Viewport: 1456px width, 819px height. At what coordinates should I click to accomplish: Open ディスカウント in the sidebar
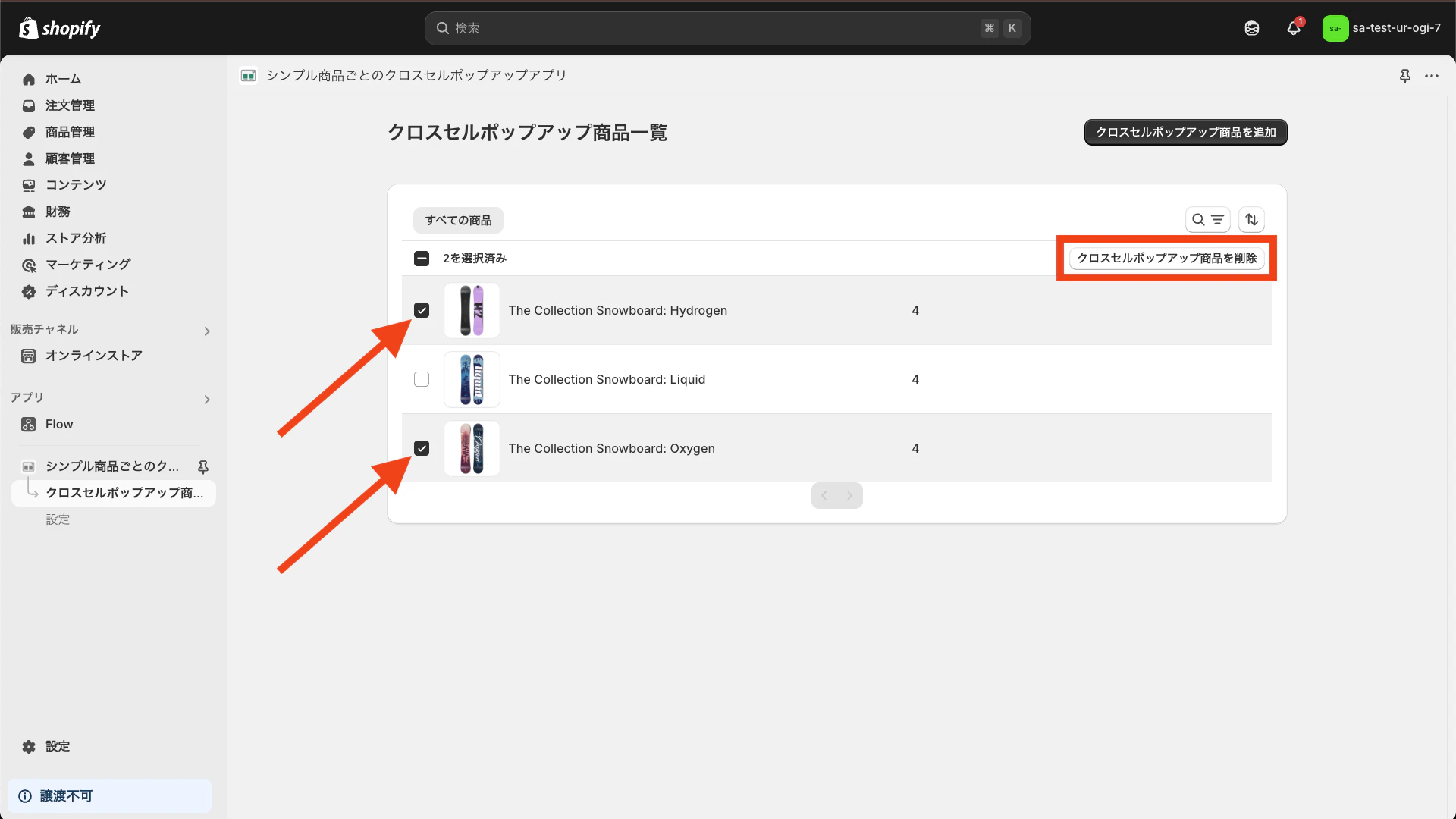(x=87, y=291)
